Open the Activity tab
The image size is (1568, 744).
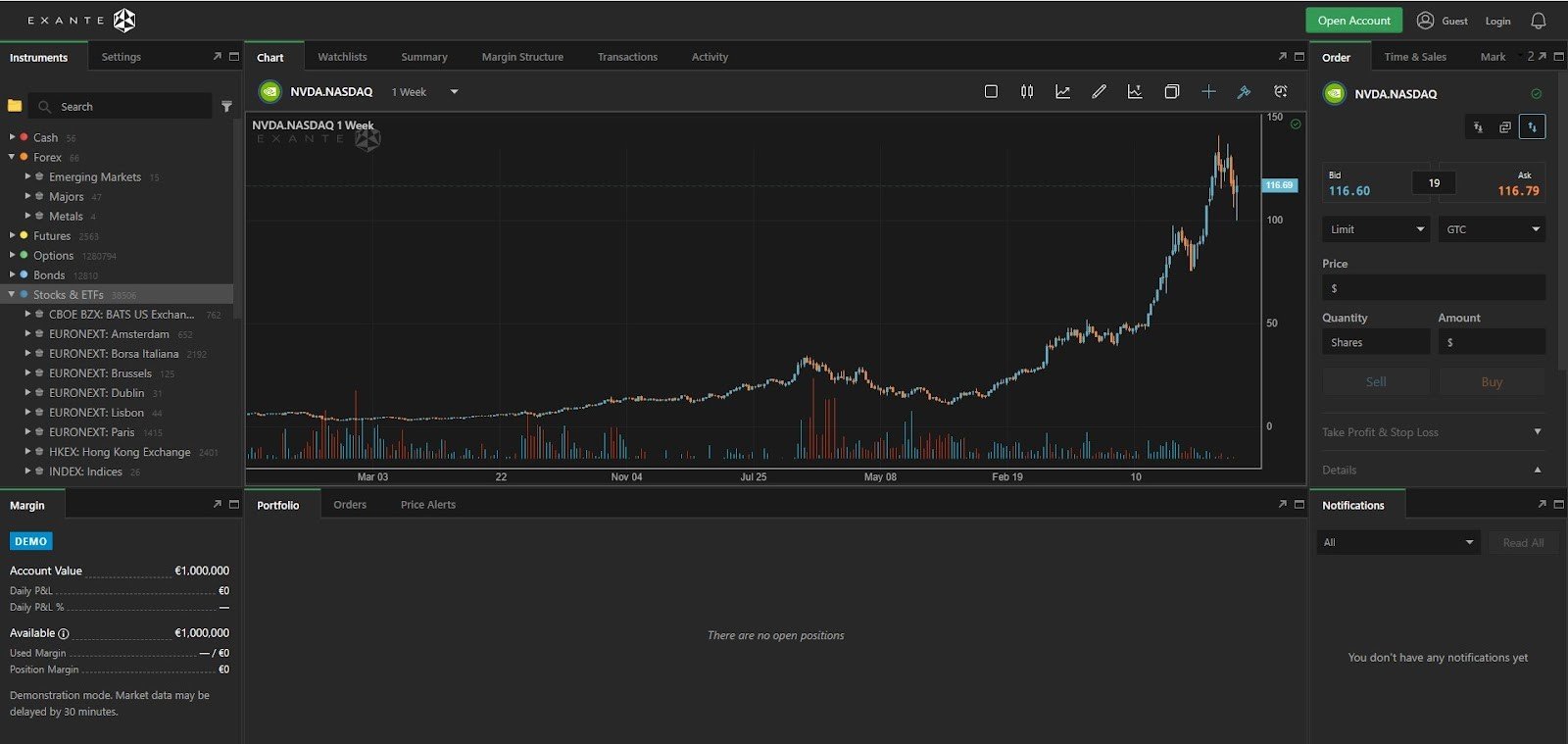click(x=710, y=57)
